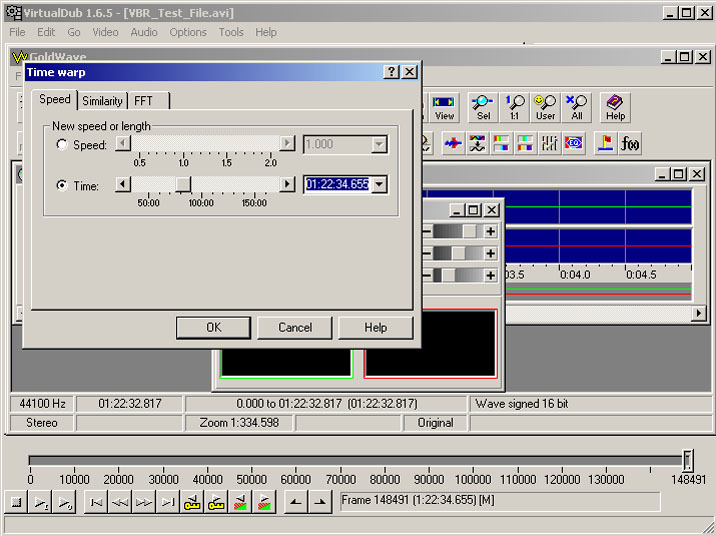Click the Sel zoom-to-selection icon
This screenshot has height=536, width=716.
coord(483,108)
